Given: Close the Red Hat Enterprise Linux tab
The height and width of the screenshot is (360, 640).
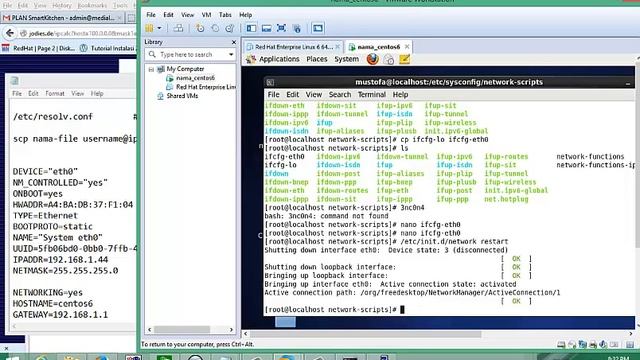Looking at the screenshot, I should 337,47.
